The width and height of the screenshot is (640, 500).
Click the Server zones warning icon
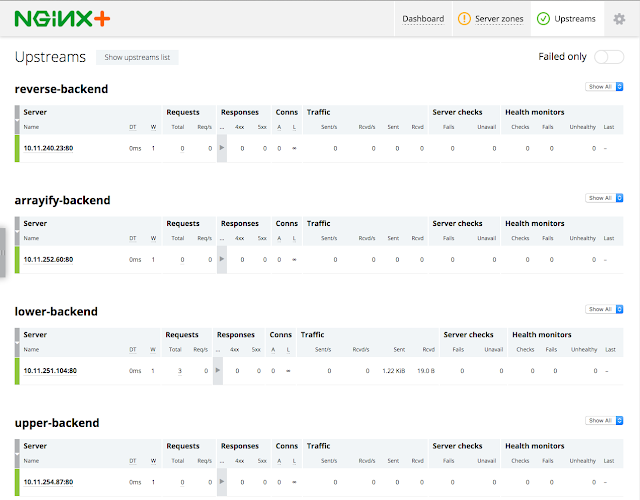[464, 19]
